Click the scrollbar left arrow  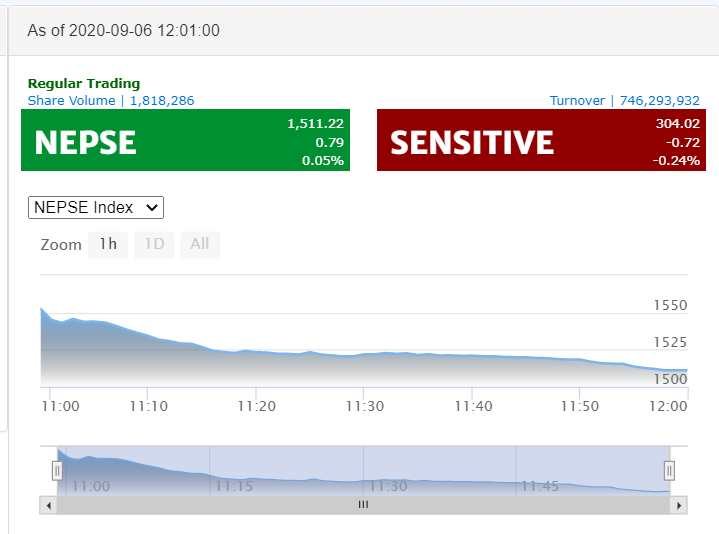click(49, 506)
